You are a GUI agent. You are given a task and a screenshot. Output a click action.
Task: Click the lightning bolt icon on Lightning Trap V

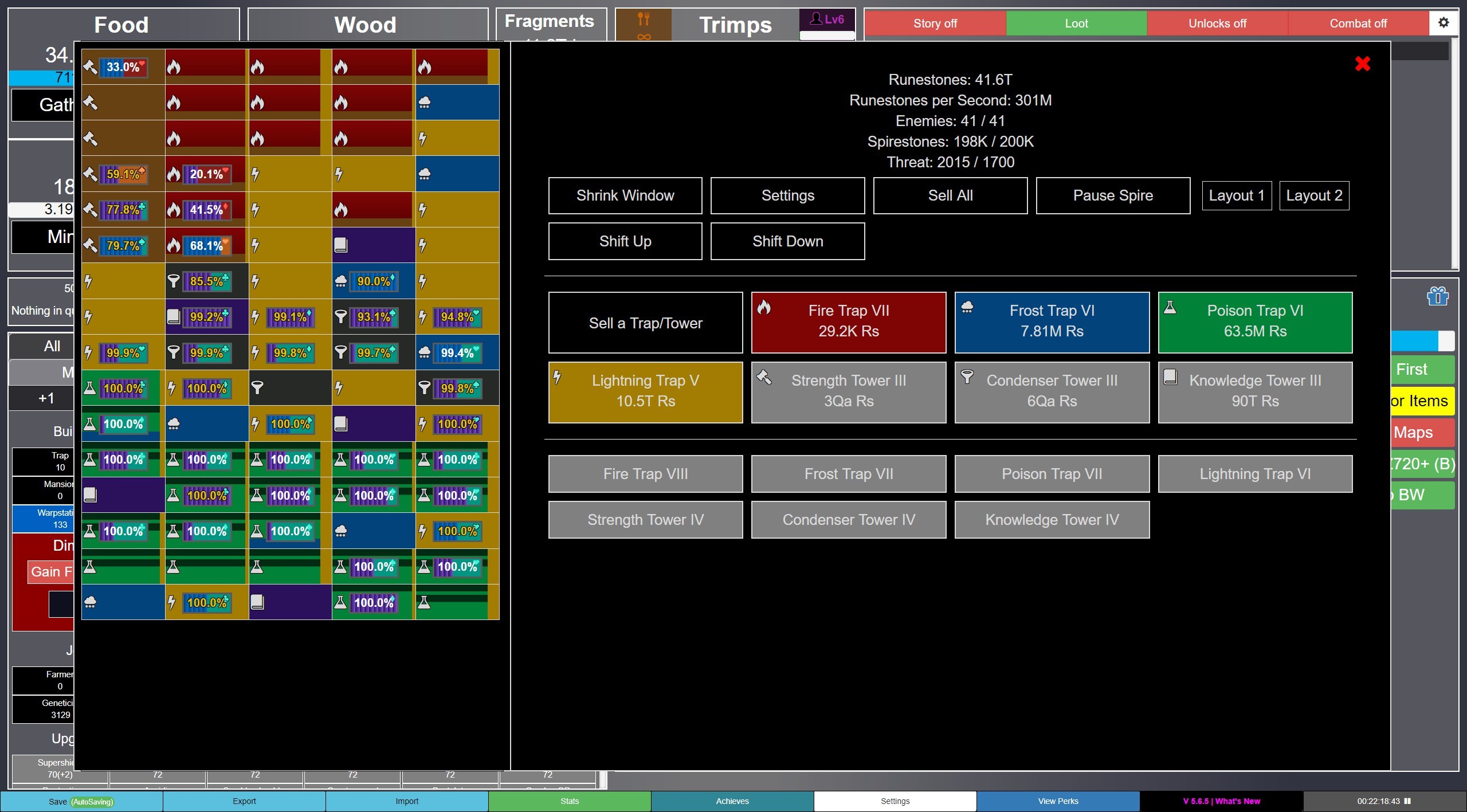pos(557,378)
